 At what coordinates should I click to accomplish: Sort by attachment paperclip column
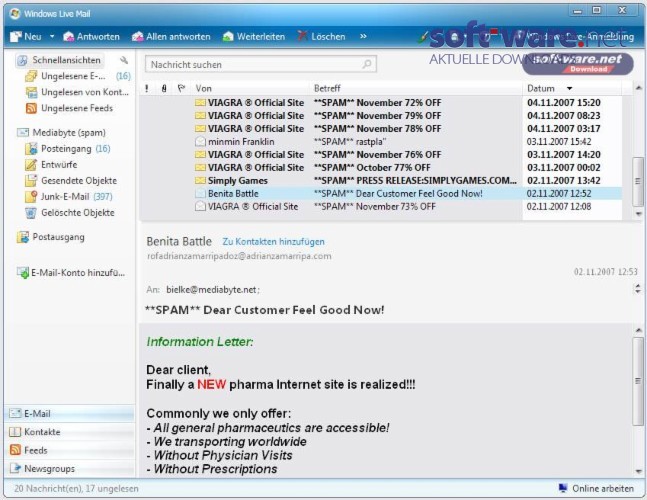coord(164,88)
